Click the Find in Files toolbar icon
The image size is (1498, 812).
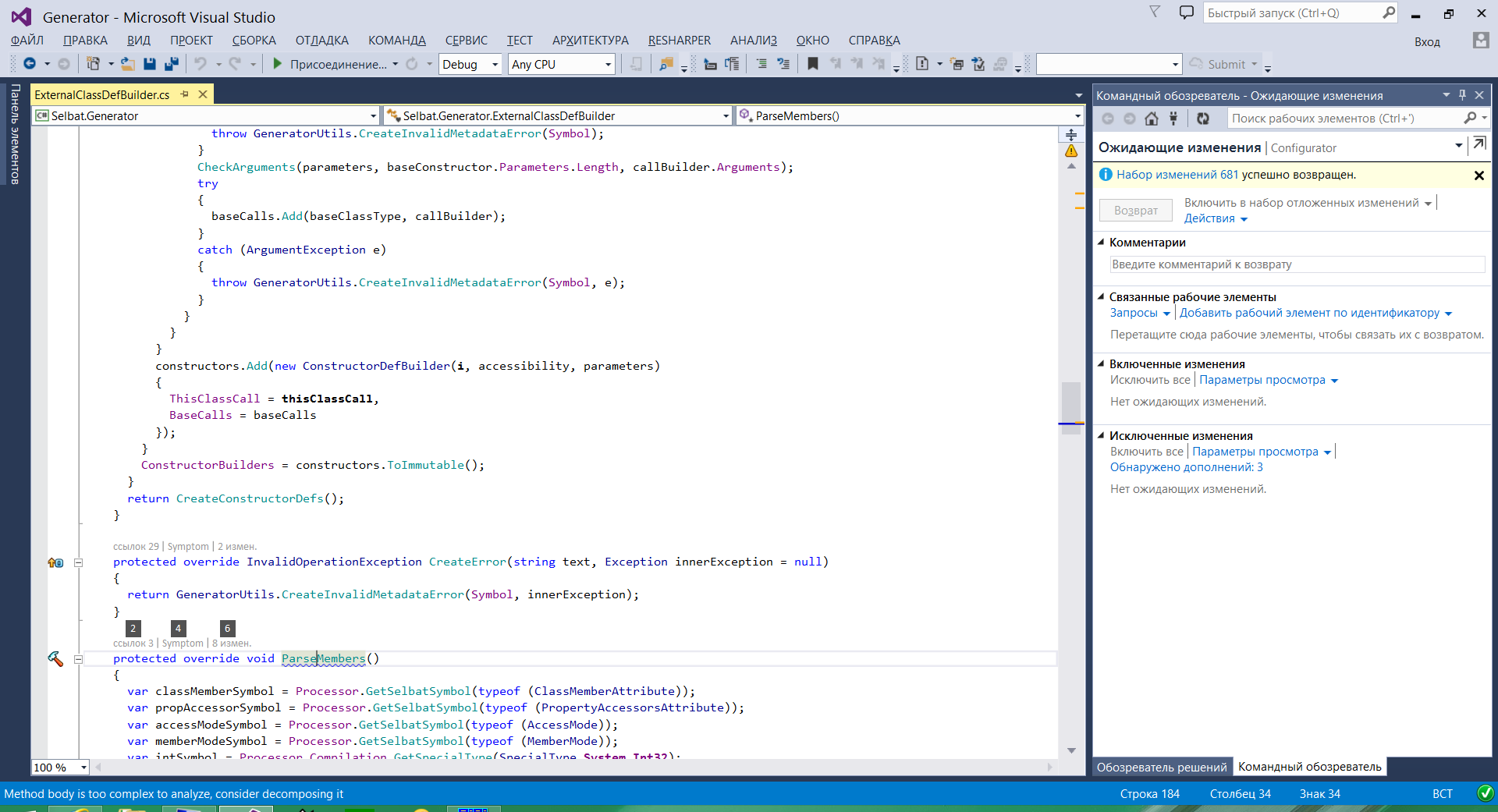[x=666, y=64]
